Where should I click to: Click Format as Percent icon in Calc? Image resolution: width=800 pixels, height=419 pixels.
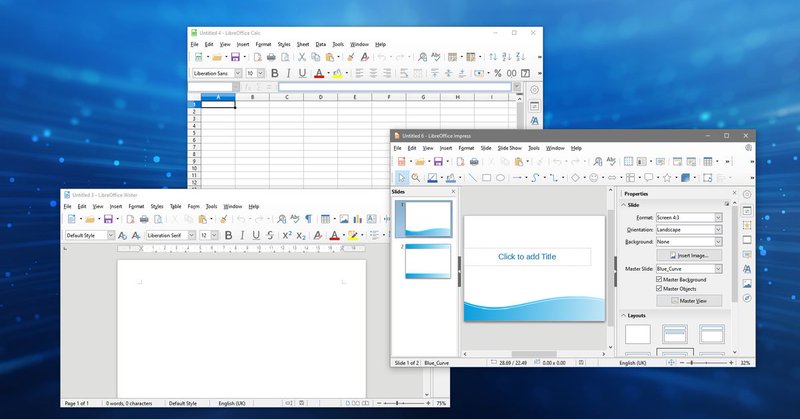click(x=497, y=73)
